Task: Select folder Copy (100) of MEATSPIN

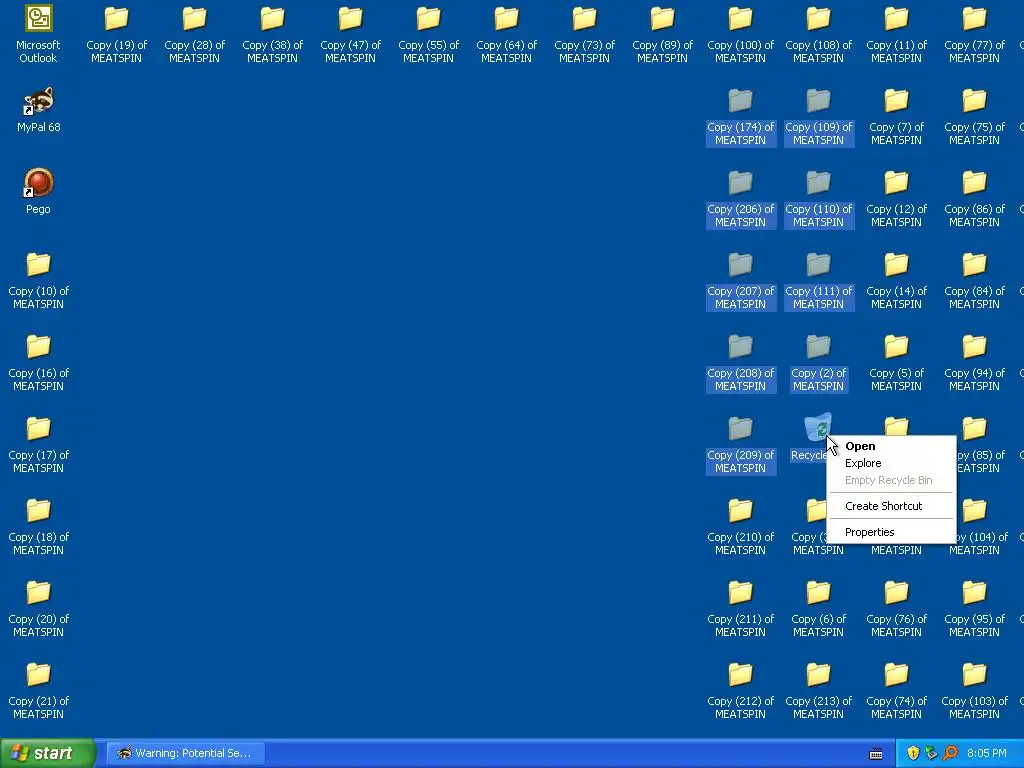Action: point(740,34)
